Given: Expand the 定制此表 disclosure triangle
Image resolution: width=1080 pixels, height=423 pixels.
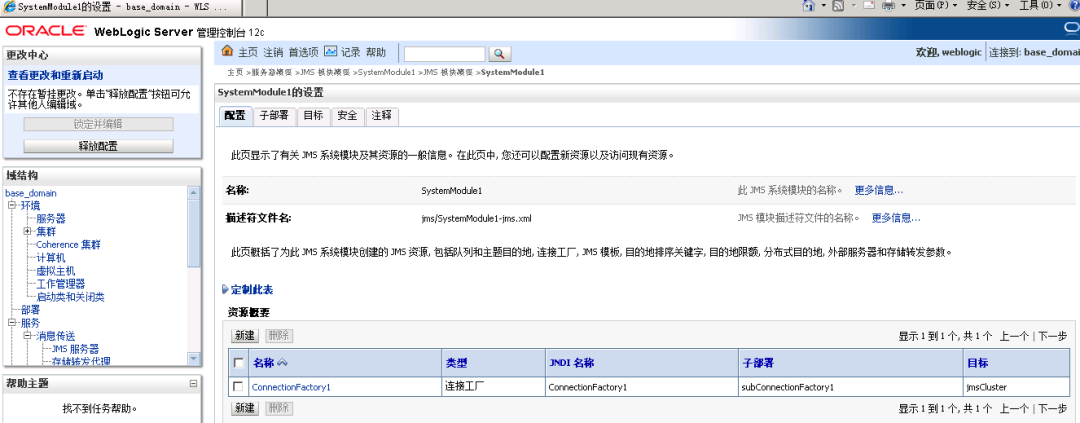Looking at the screenshot, I should pyautogui.click(x=225, y=289).
